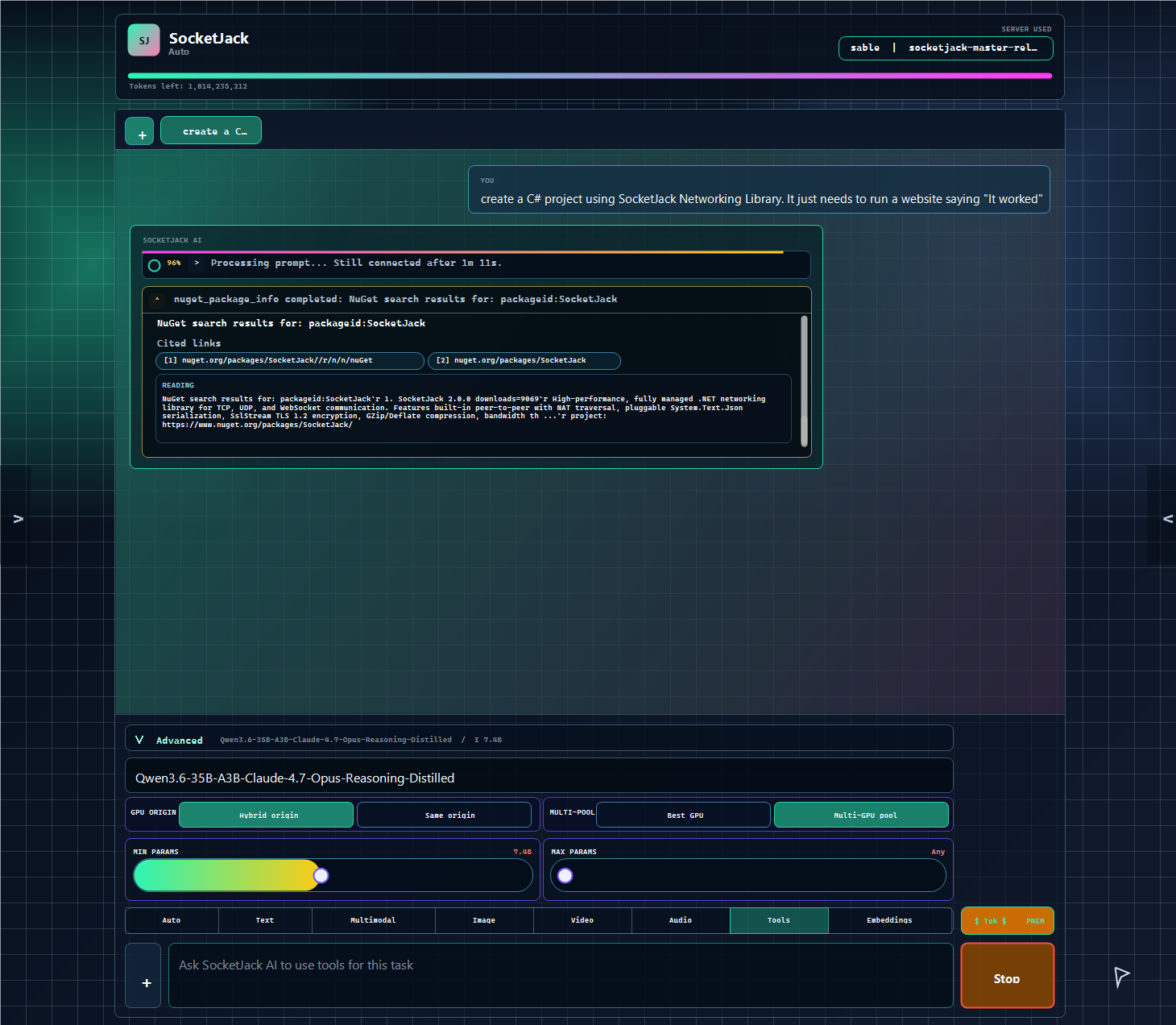Screen dimensions: 1176x1025
Task: Click the Min Params slider handle
Action: (321, 876)
